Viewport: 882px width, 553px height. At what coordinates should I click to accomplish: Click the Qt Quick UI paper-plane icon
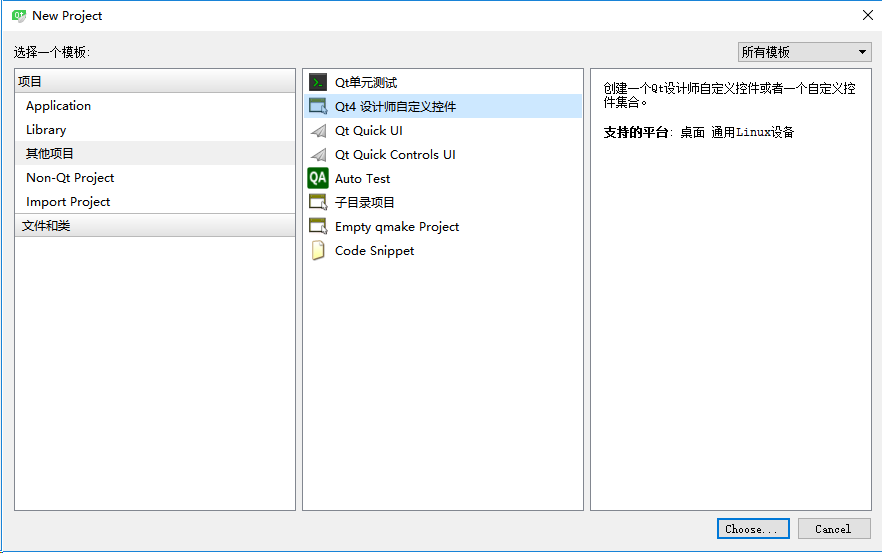point(318,131)
